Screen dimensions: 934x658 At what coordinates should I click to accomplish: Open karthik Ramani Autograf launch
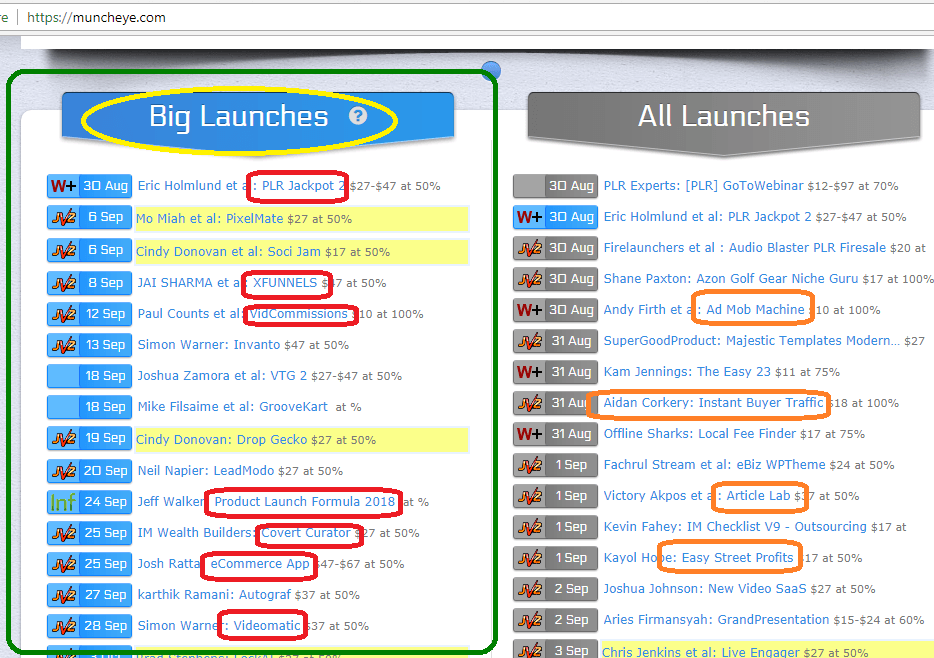click(x=214, y=594)
